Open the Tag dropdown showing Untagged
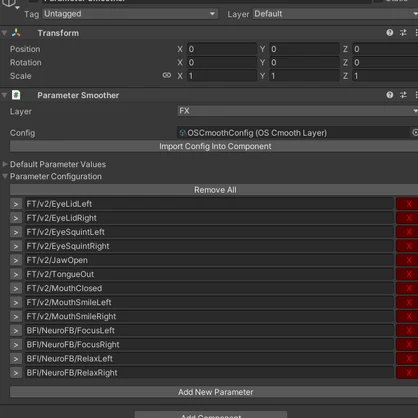Viewport: 418px width, 418px height. 130,14
